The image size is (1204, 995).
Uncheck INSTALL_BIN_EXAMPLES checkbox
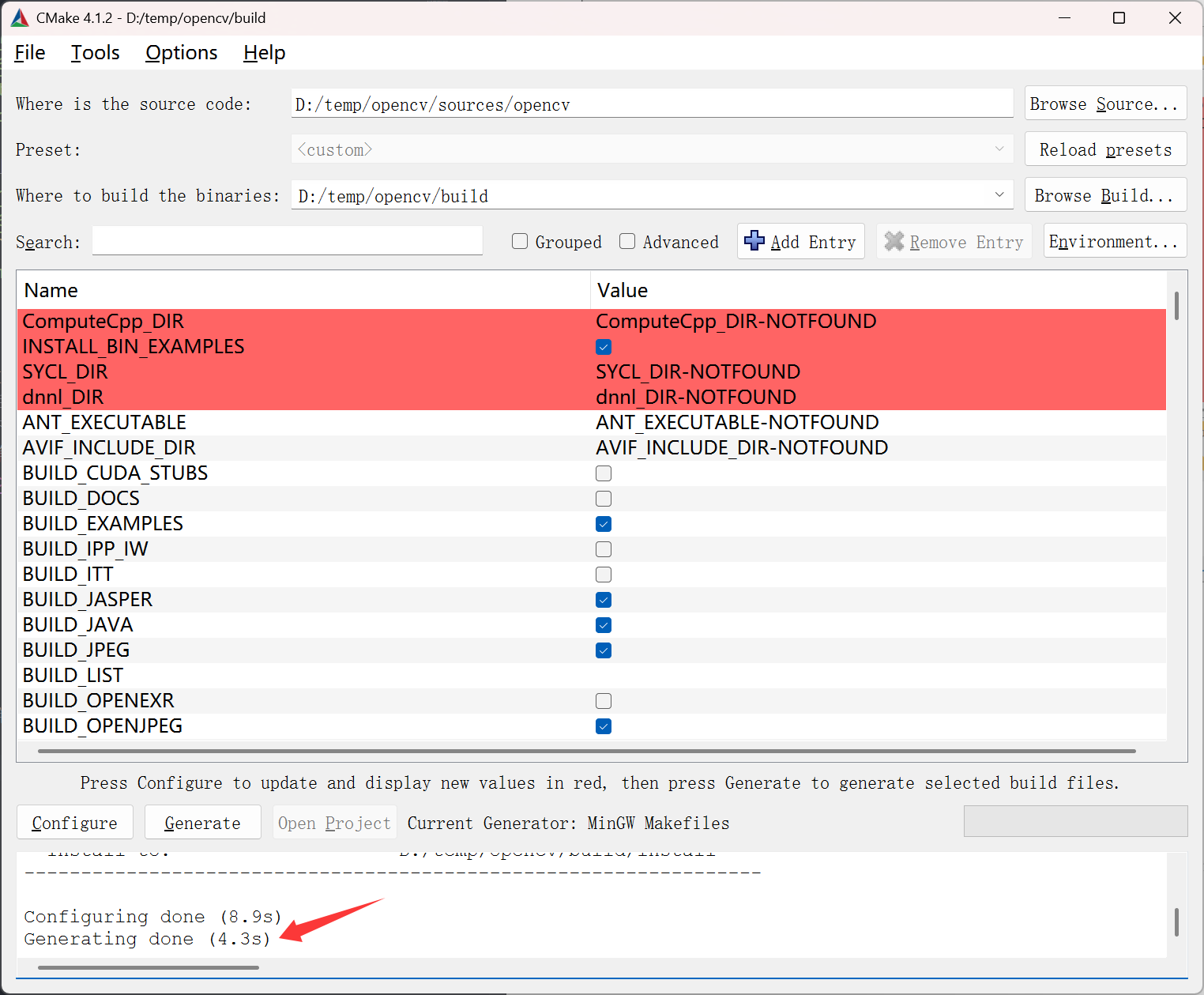[x=604, y=347]
